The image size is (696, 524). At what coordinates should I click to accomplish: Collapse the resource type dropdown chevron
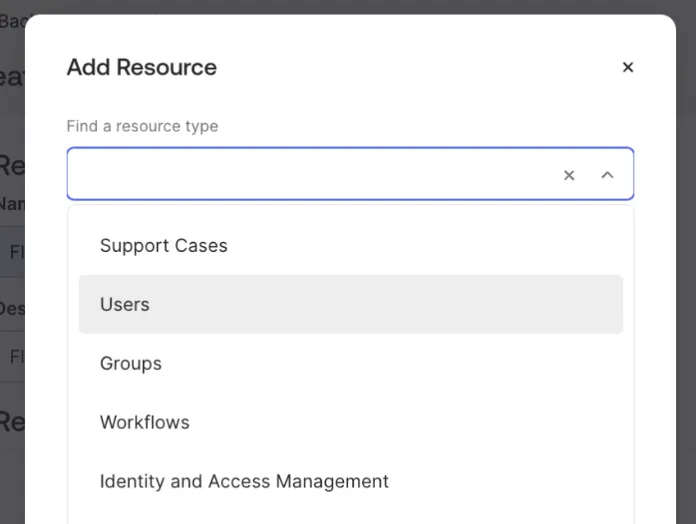click(607, 175)
